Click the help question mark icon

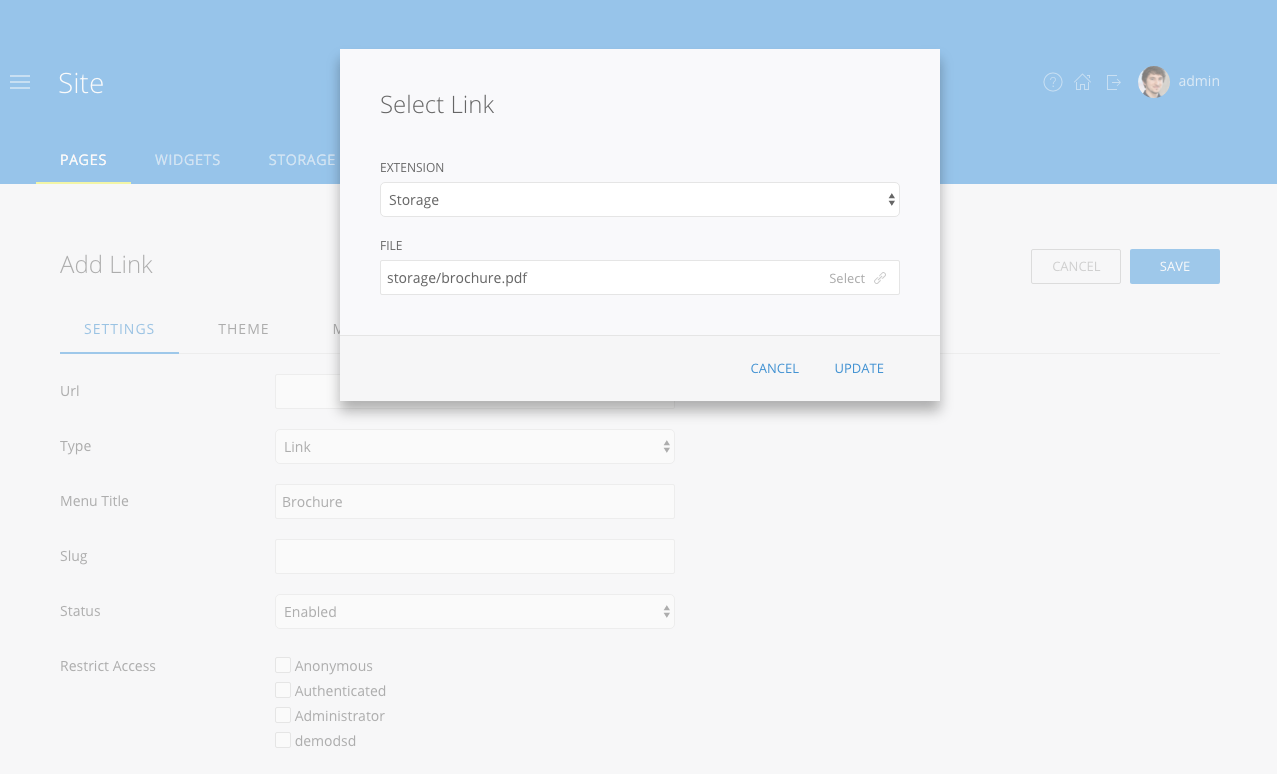pos(1052,82)
